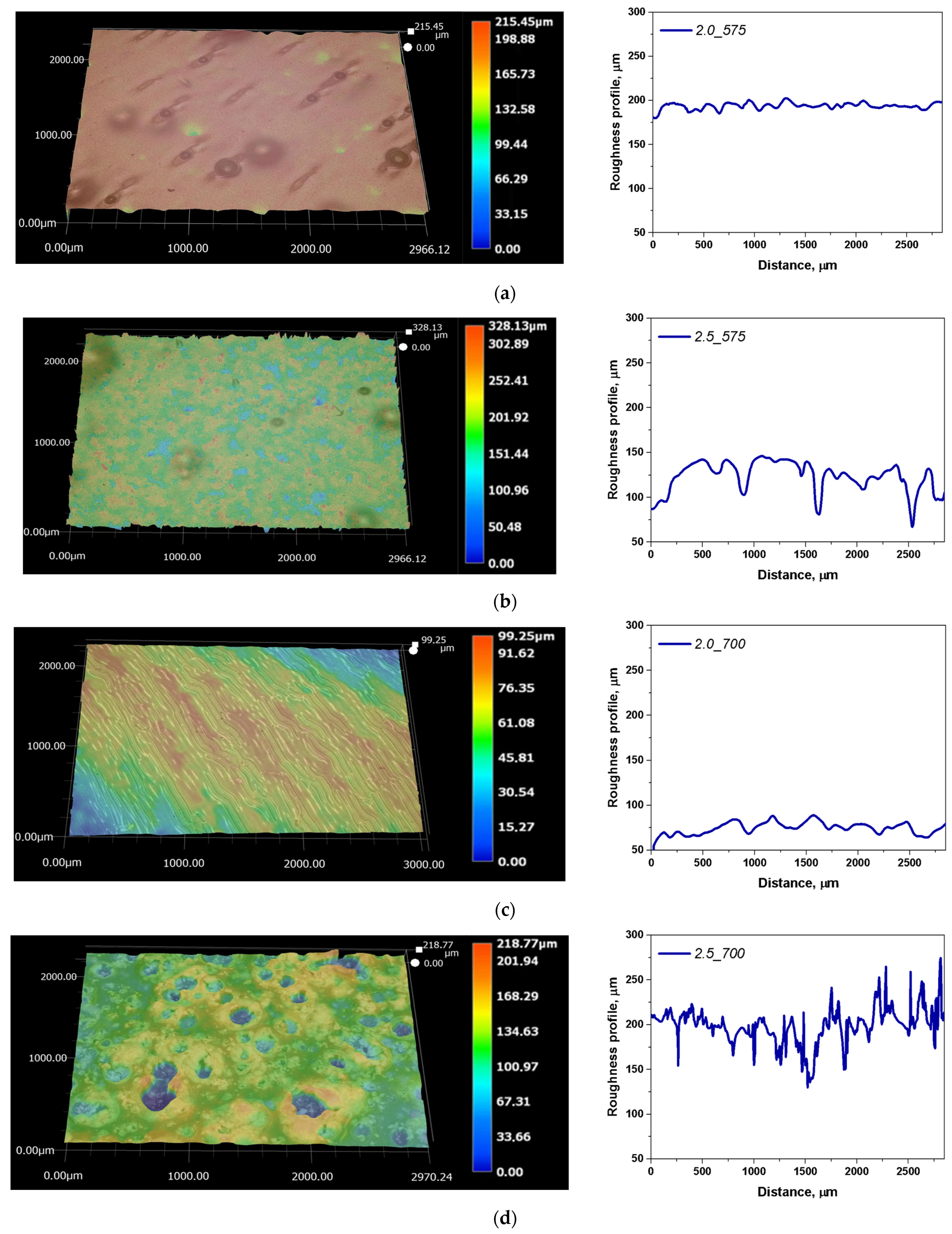Click the white circle marker in panel (d)
The width and height of the screenshot is (952, 1234).
pos(415,963)
